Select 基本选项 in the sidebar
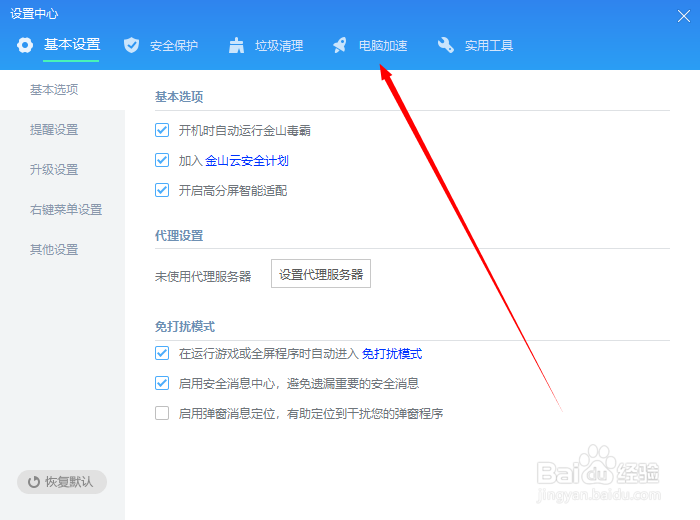The width and height of the screenshot is (700, 520). click(62, 90)
